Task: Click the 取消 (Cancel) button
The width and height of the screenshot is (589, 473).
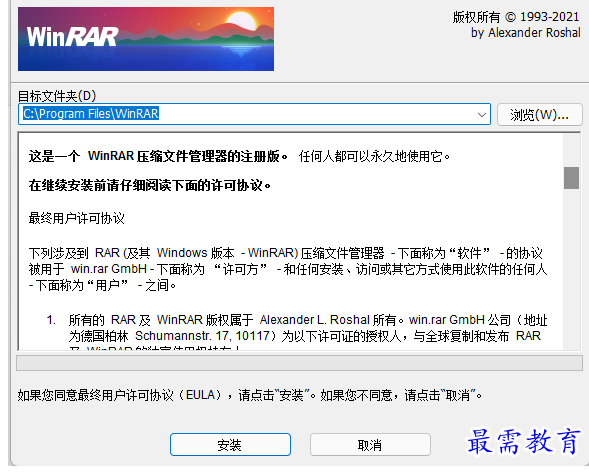Action: (x=370, y=444)
